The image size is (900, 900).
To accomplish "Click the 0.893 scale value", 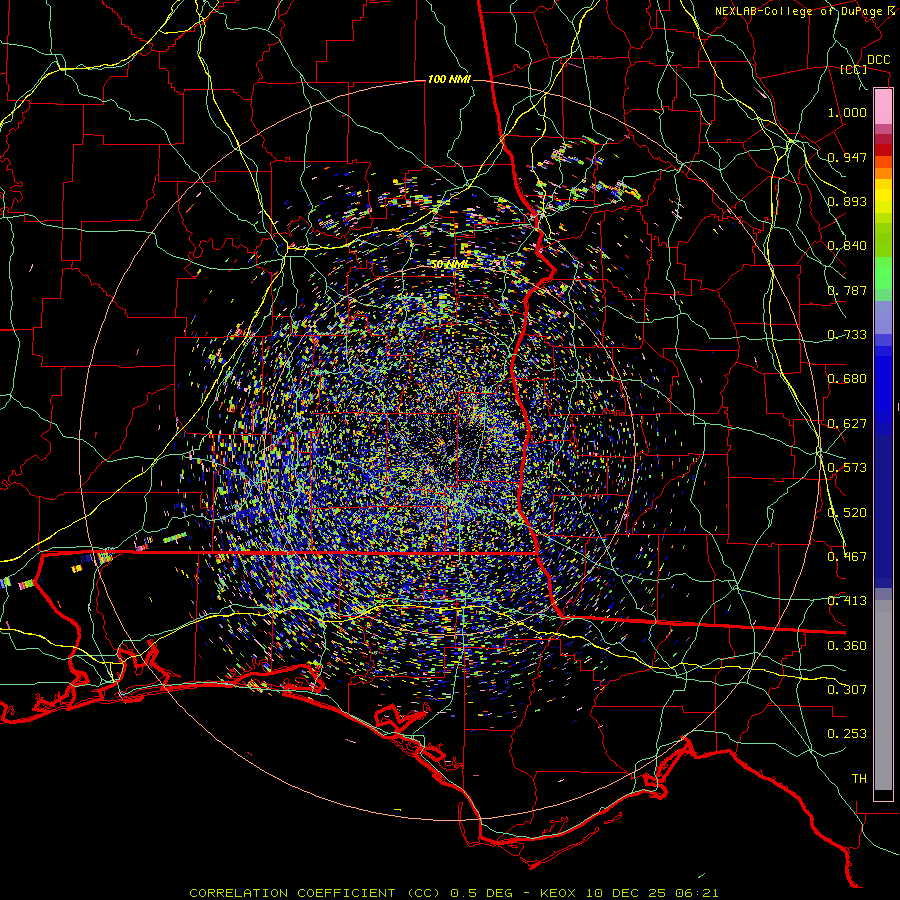I will pos(847,201).
